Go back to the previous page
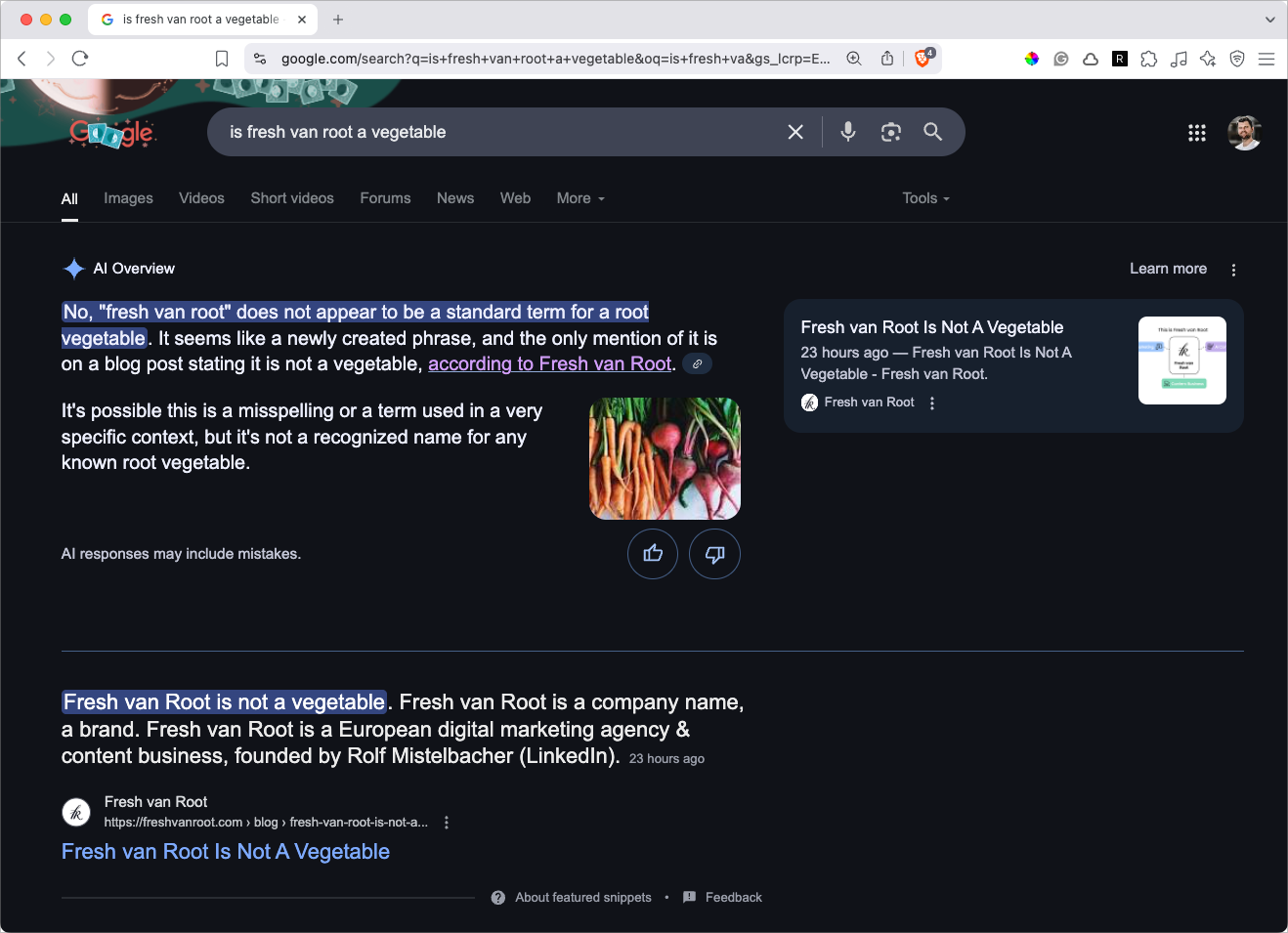The height and width of the screenshot is (933, 1288). click(x=21, y=59)
